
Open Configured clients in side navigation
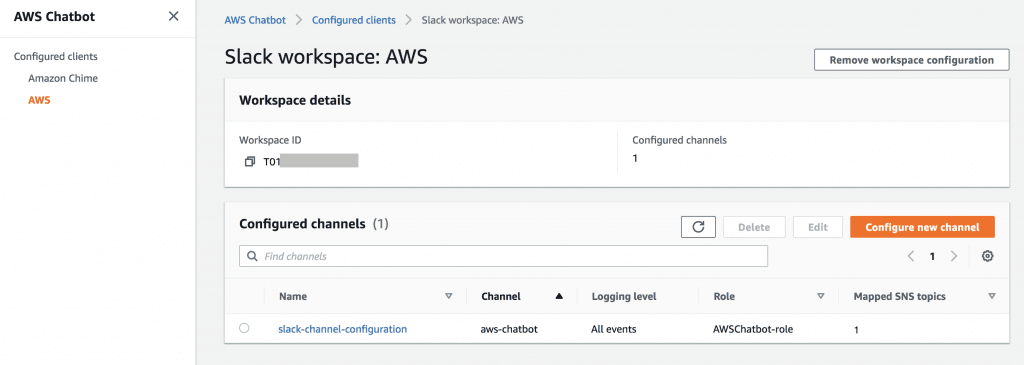56,57
